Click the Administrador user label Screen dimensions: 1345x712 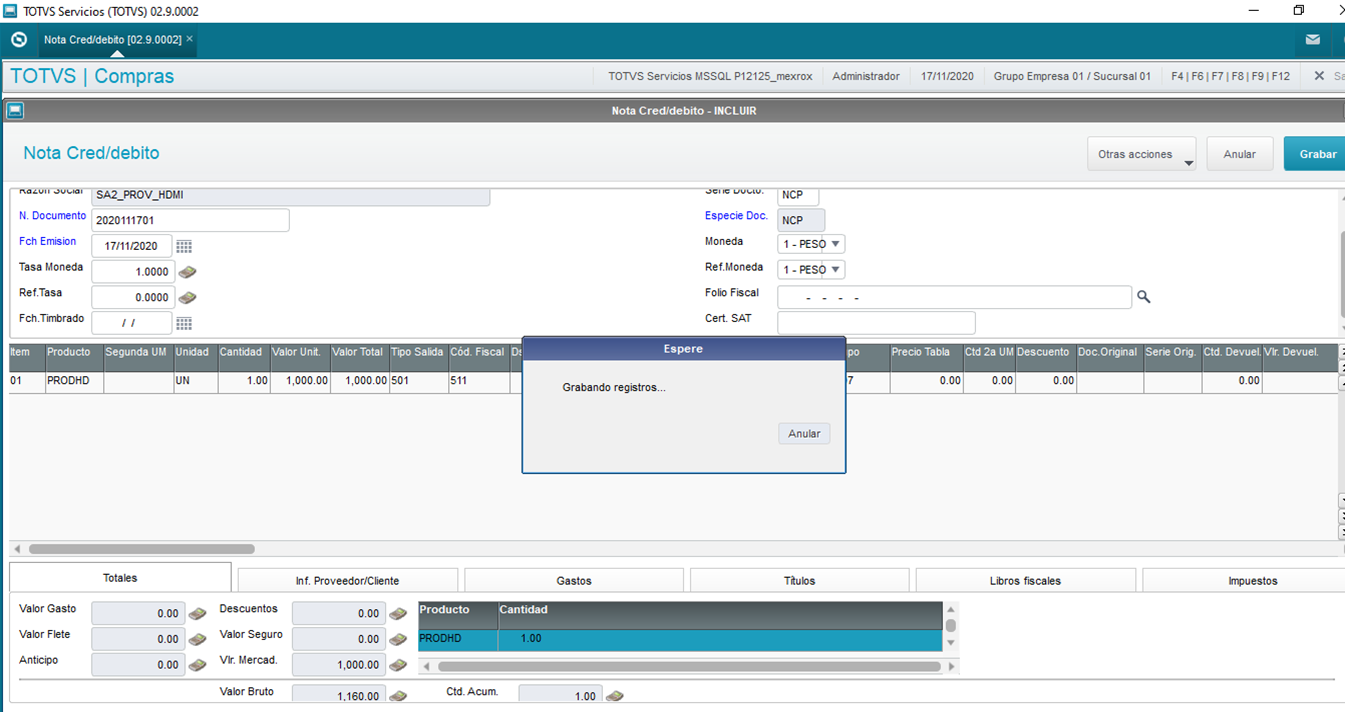pyautogui.click(x=866, y=76)
